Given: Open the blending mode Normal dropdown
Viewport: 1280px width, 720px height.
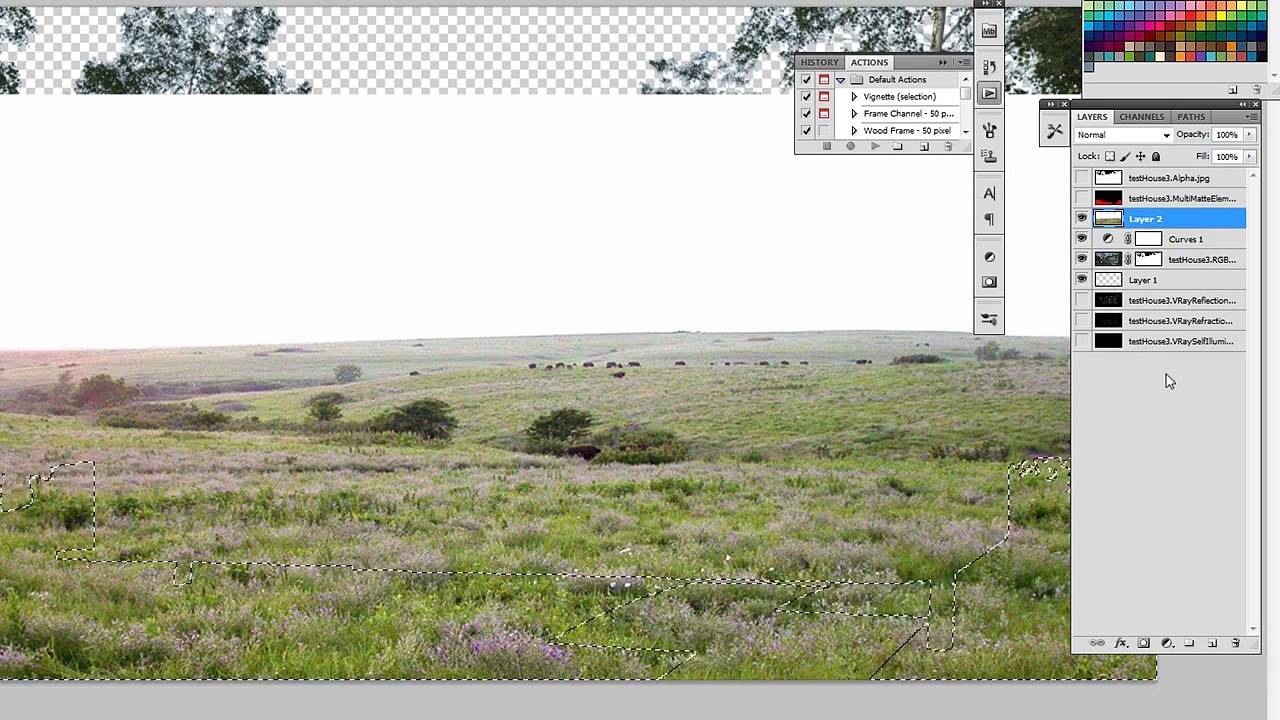Looking at the screenshot, I should pyautogui.click(x=1124, y=135).
